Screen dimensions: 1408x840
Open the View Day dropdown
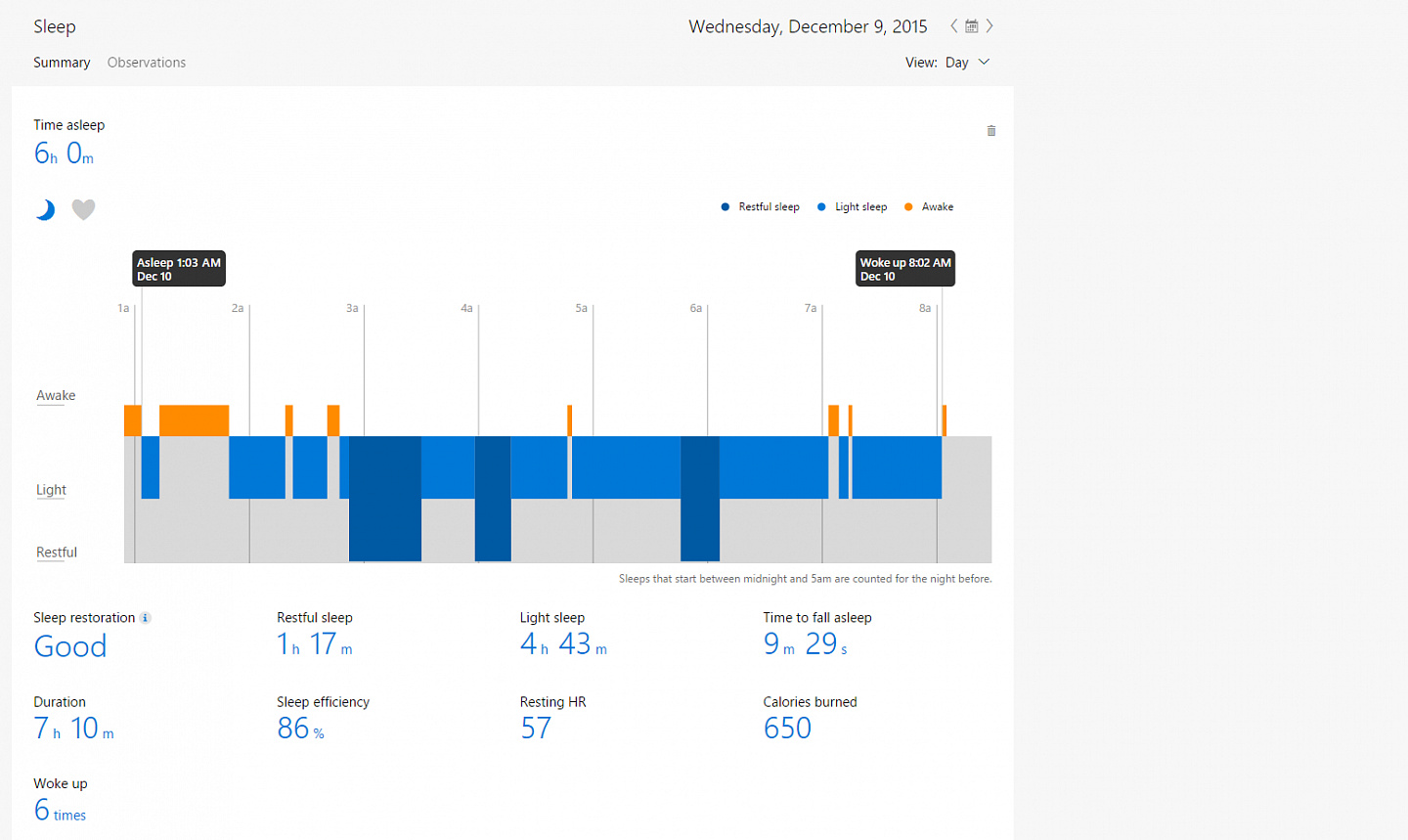pos(947,63)
